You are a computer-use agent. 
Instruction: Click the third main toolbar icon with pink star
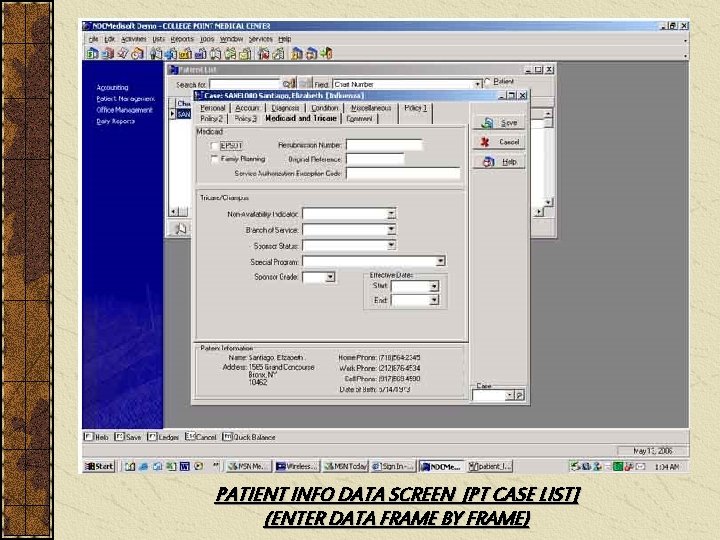(x=123, y=53)
